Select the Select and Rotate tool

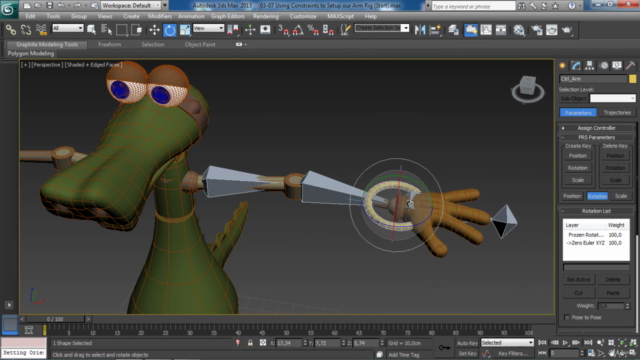point(170,30)
